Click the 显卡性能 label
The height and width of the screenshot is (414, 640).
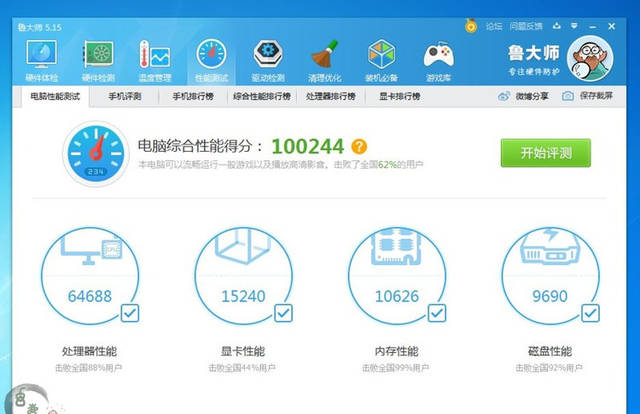coord(243,351)
